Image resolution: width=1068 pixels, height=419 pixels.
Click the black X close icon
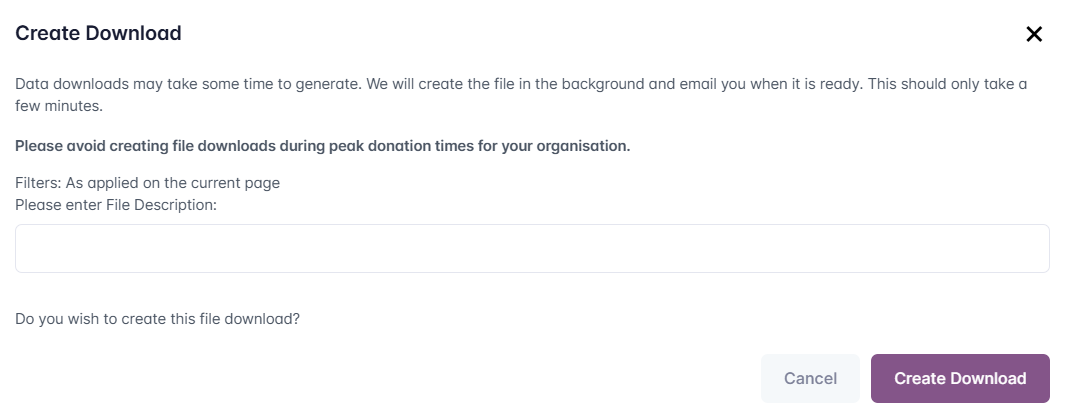coord(1034,34)
